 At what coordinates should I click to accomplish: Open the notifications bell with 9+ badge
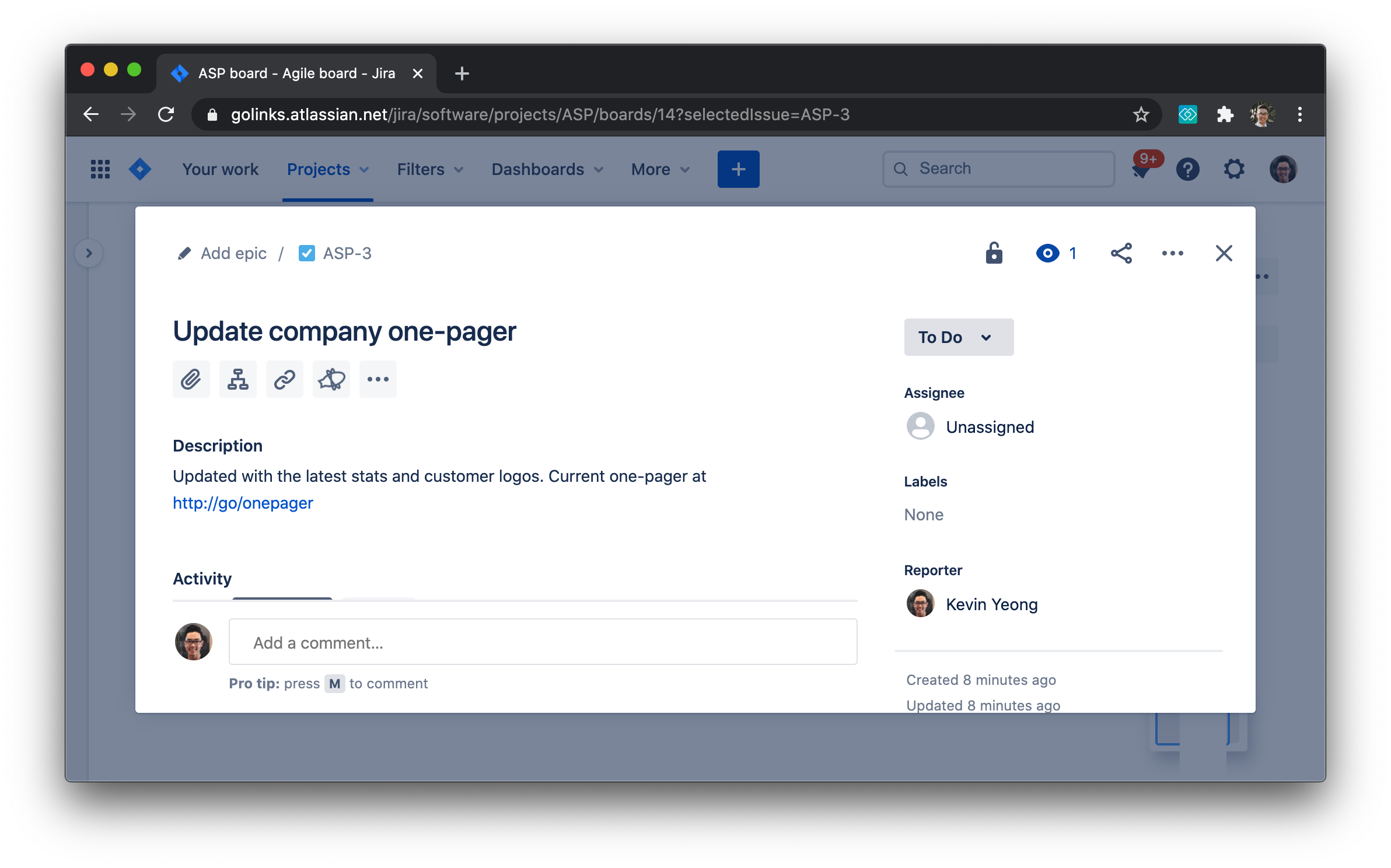coord(1142,169)
